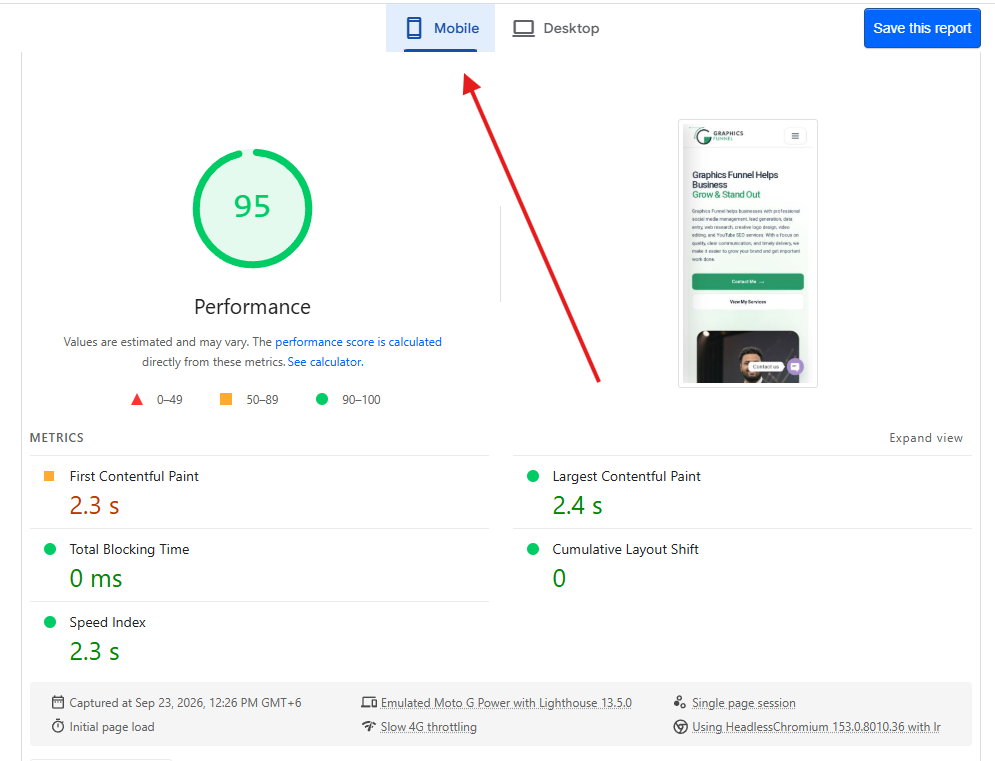
Task: Click the 2.4 s Largest Contentful Paint value
Action: point(577,505)
